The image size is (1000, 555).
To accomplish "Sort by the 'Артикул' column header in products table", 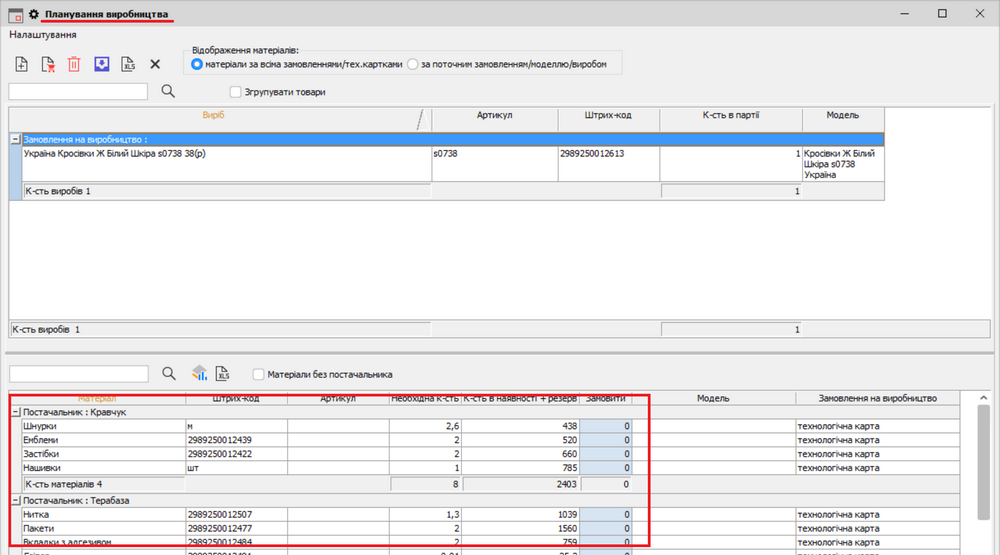I will tap(494, 116).
